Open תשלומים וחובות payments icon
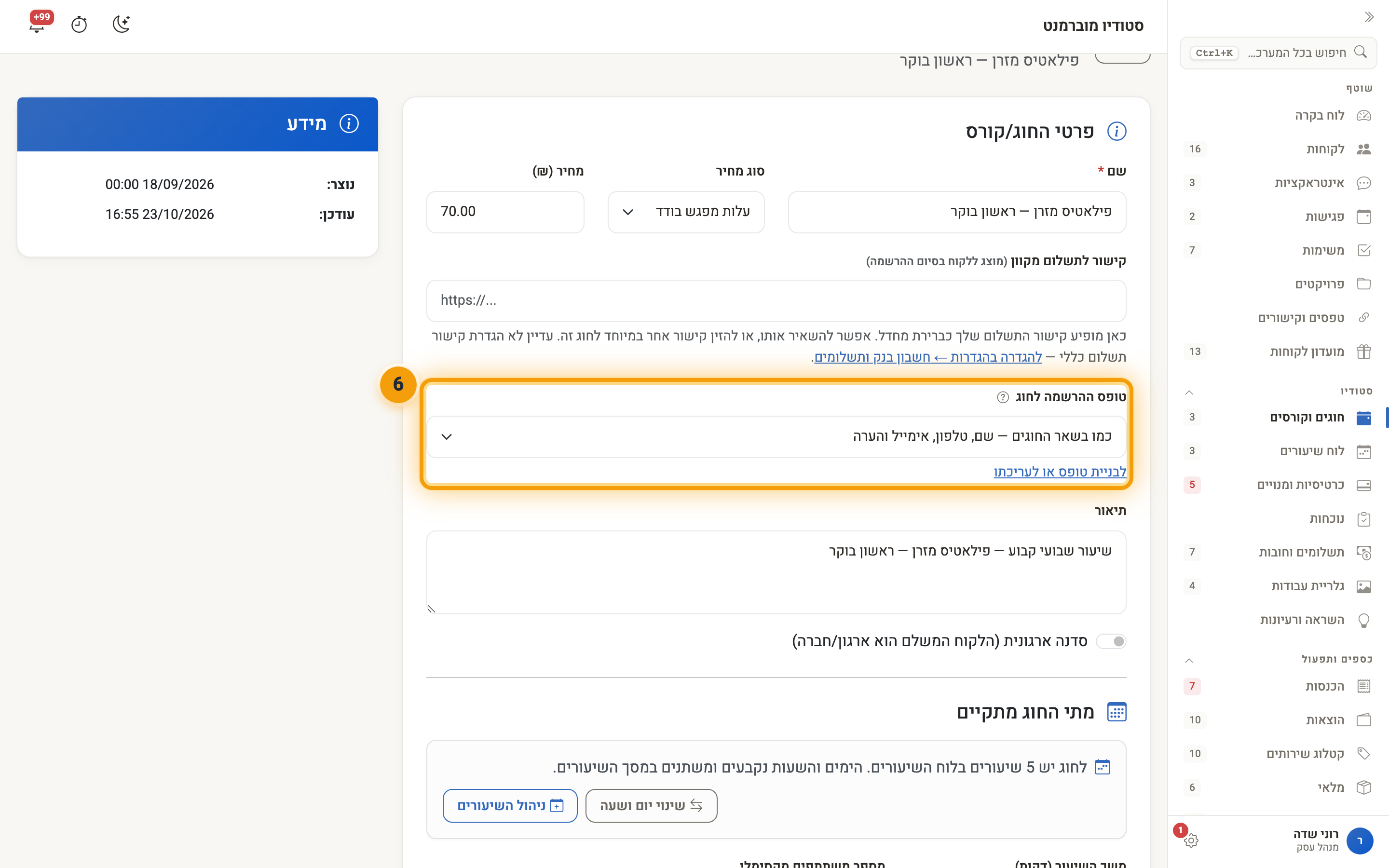The height and width of the screenshot is (868, 1389). click(1364, 552)
